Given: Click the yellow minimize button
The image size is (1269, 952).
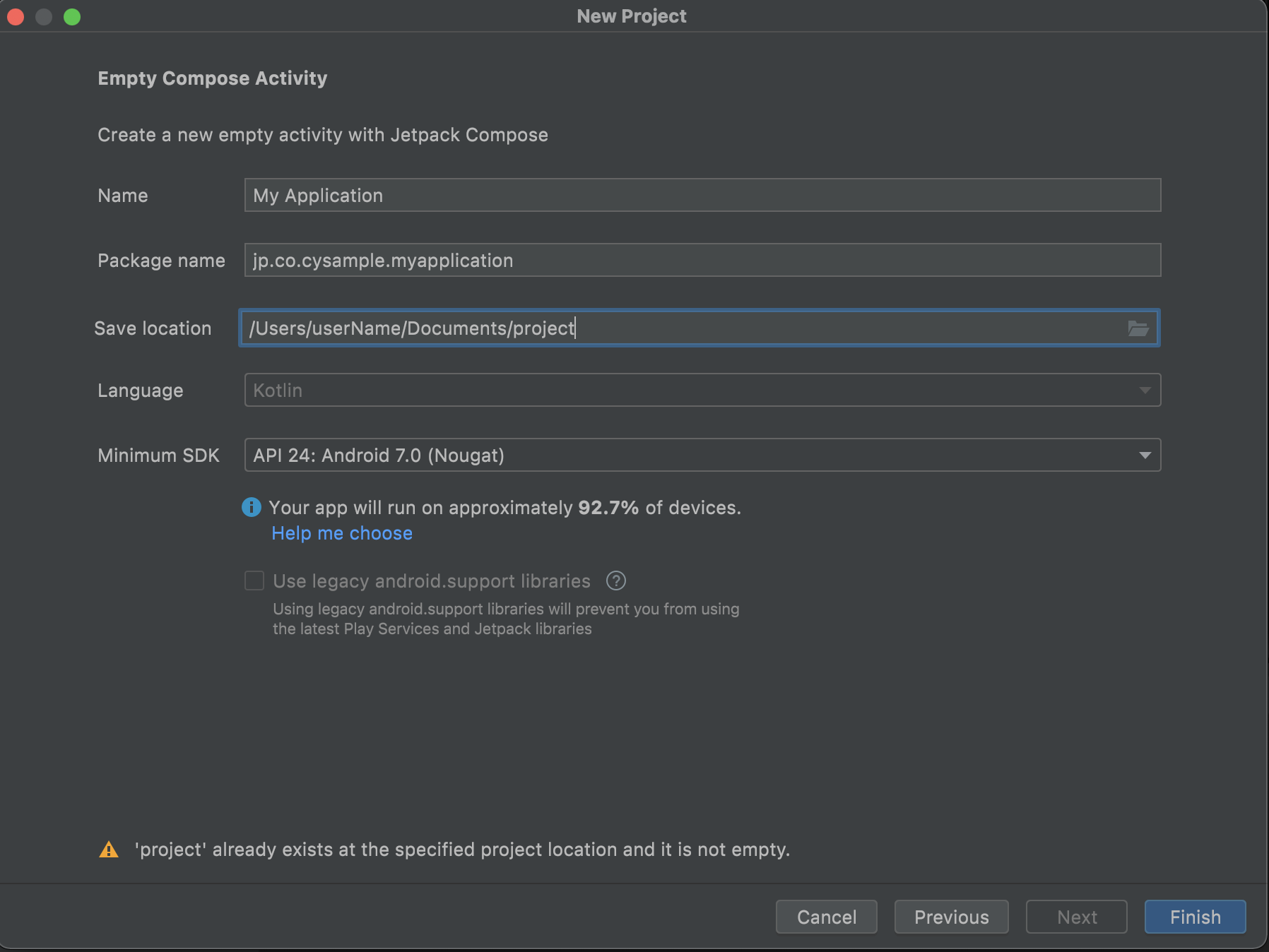Looking at the screenshot, I should tap(43, 16).
